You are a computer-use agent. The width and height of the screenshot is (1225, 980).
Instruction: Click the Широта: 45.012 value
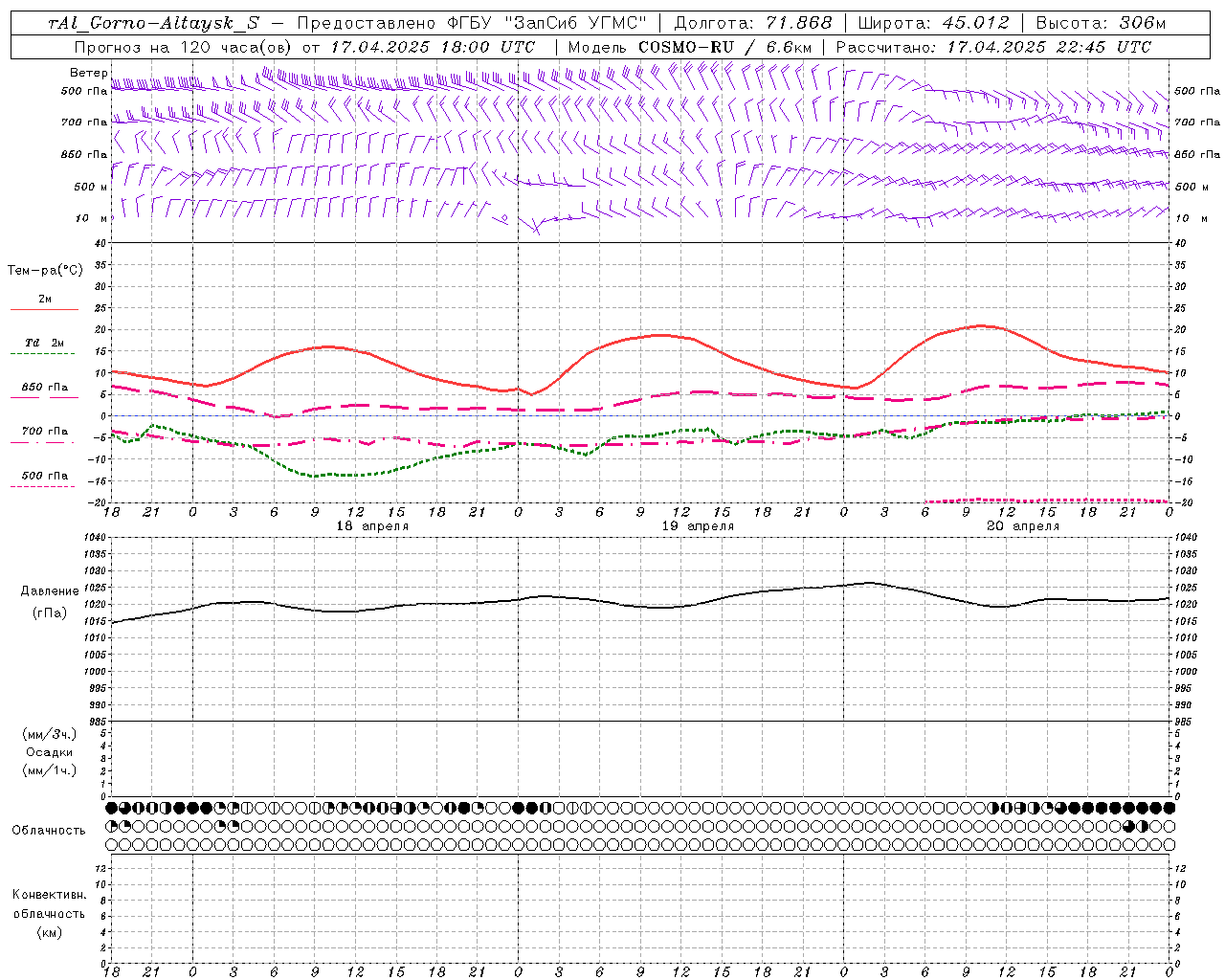coord(933,24)
